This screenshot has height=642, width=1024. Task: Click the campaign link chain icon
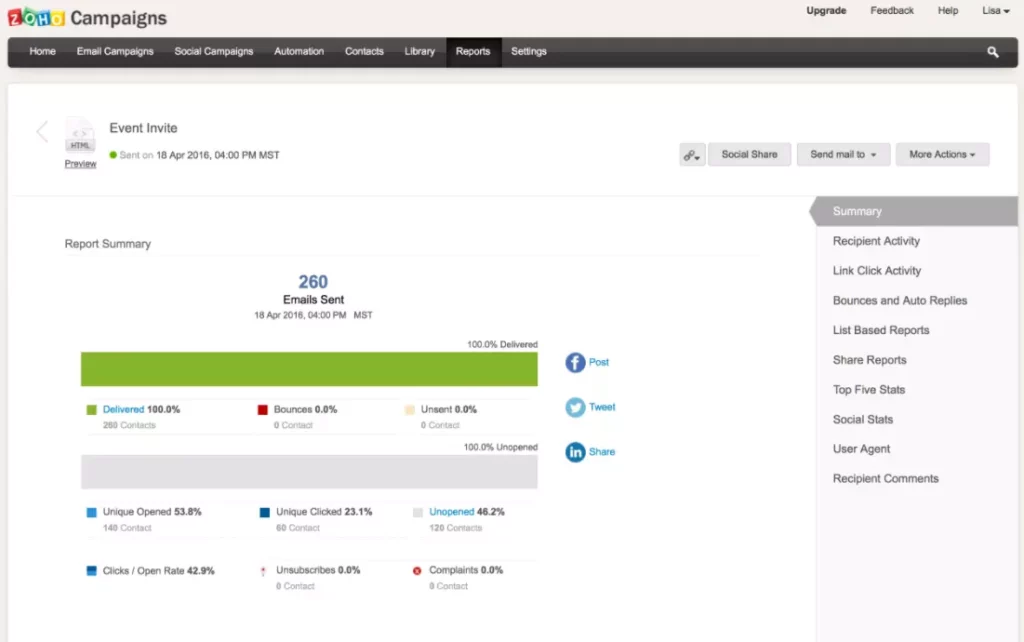(692, 154)
